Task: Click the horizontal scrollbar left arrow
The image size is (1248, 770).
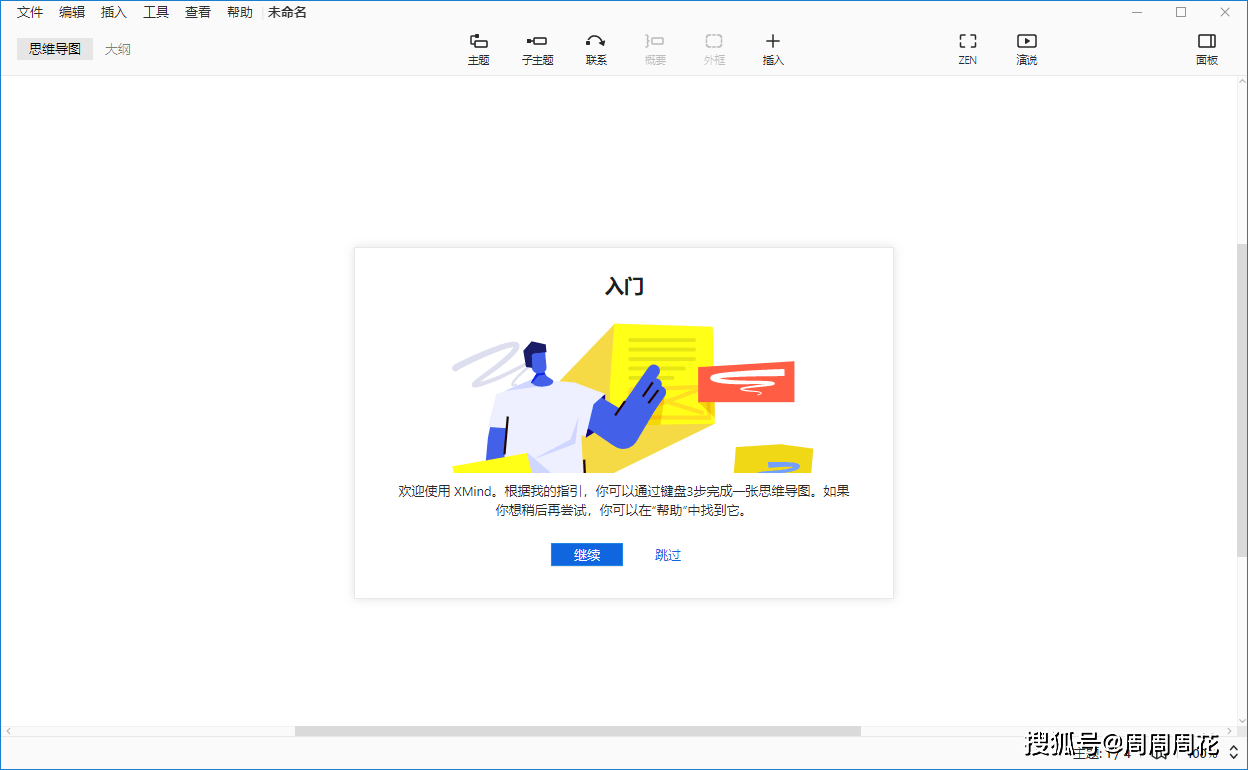Action: tap(8, 731)
